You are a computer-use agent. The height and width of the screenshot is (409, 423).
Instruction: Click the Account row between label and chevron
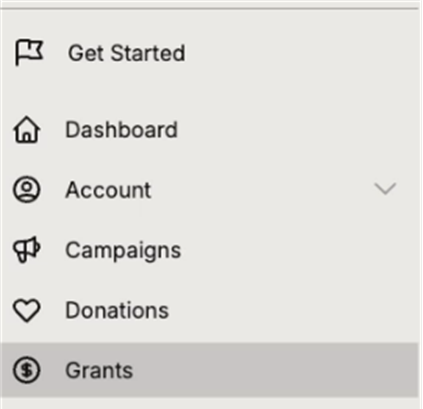(x=263, y=190)
